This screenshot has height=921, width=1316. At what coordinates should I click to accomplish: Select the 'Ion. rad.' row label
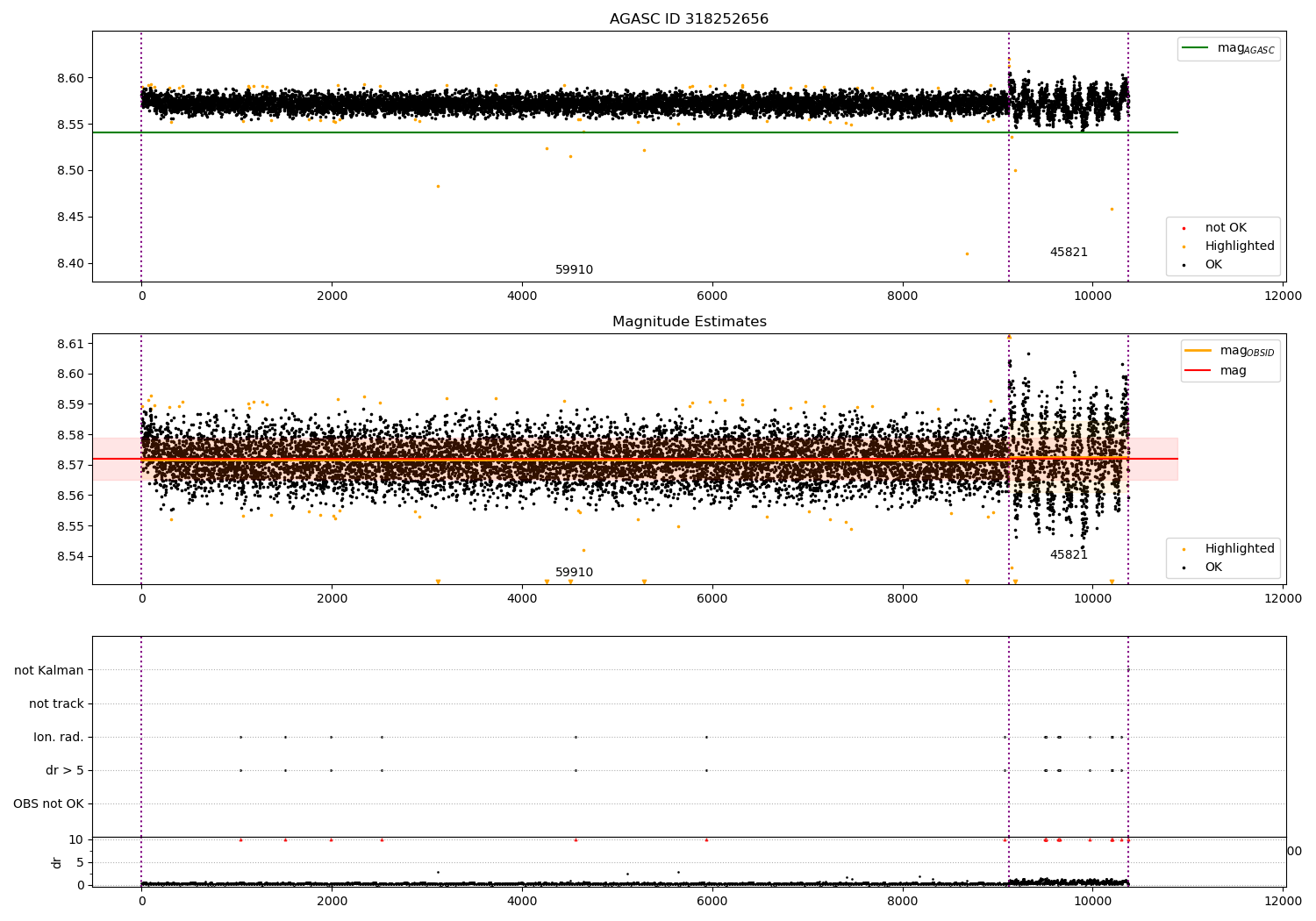[x=59, y=738]
